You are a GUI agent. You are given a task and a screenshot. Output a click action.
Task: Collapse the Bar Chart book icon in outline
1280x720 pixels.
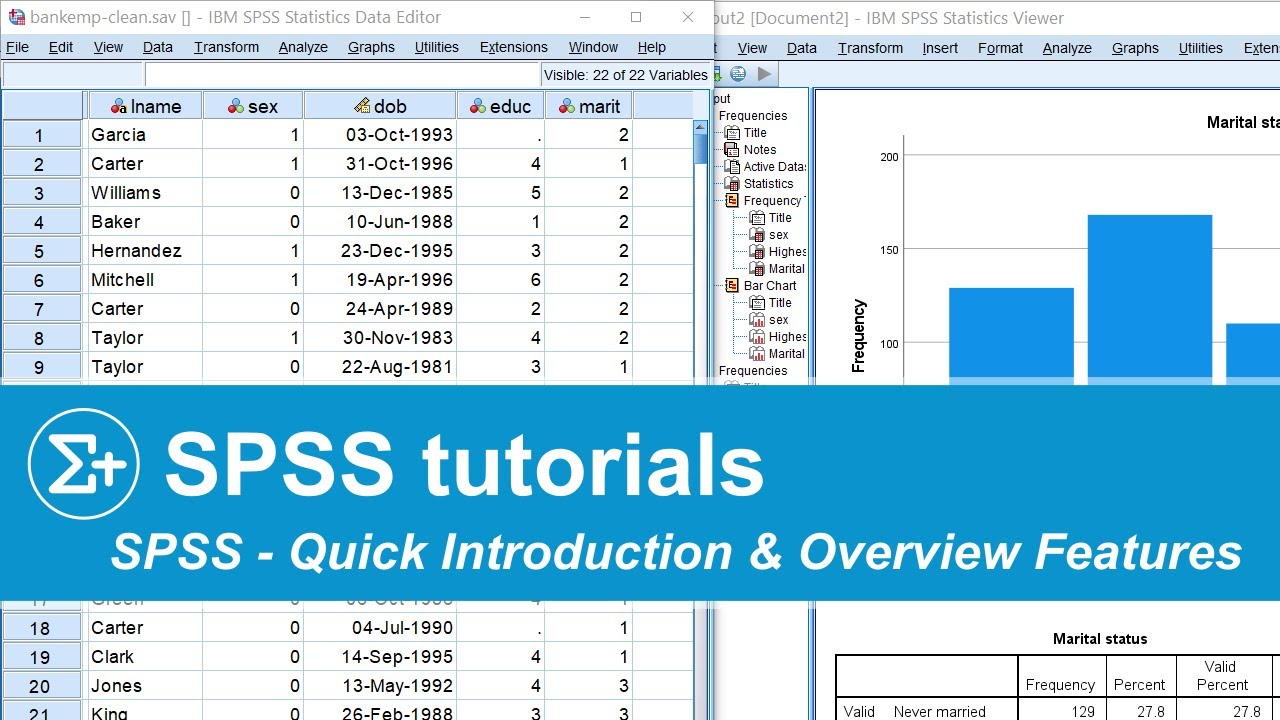(732, 286)
